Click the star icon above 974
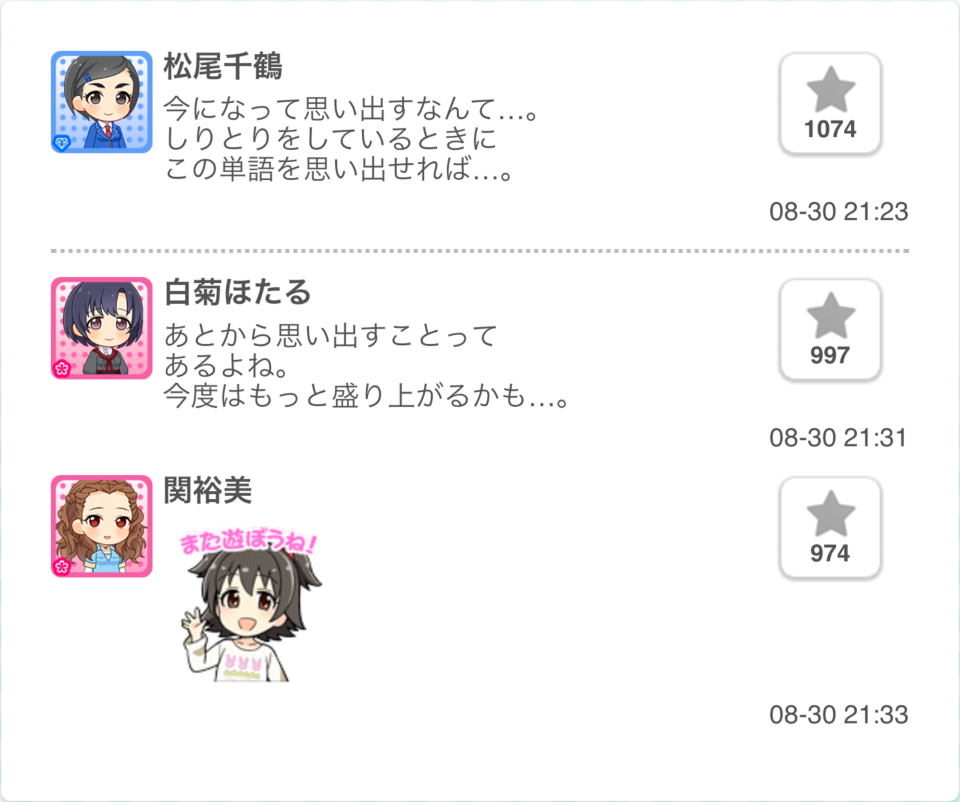960x802 pixels. click(x=831, y=514)
